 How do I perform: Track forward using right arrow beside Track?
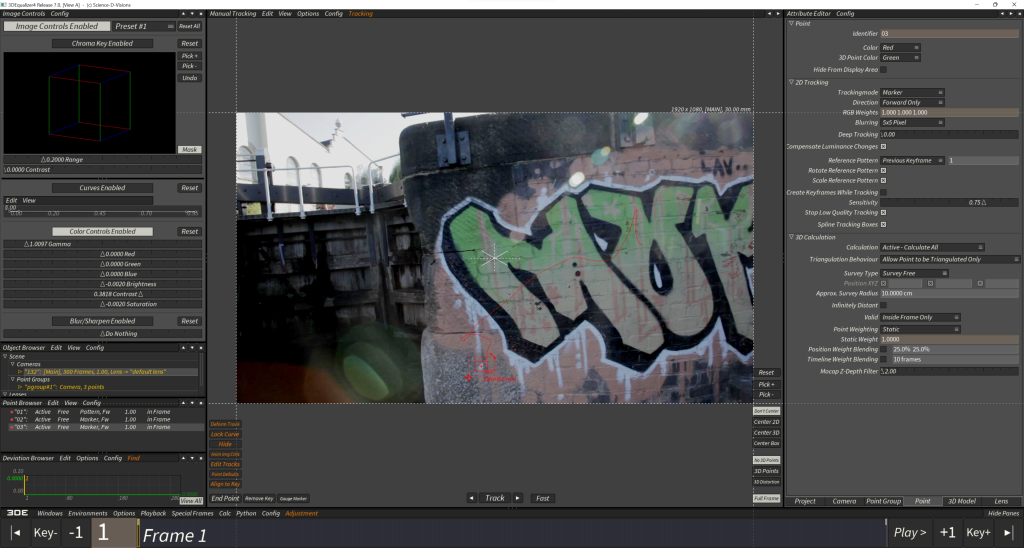pos(517,498)
